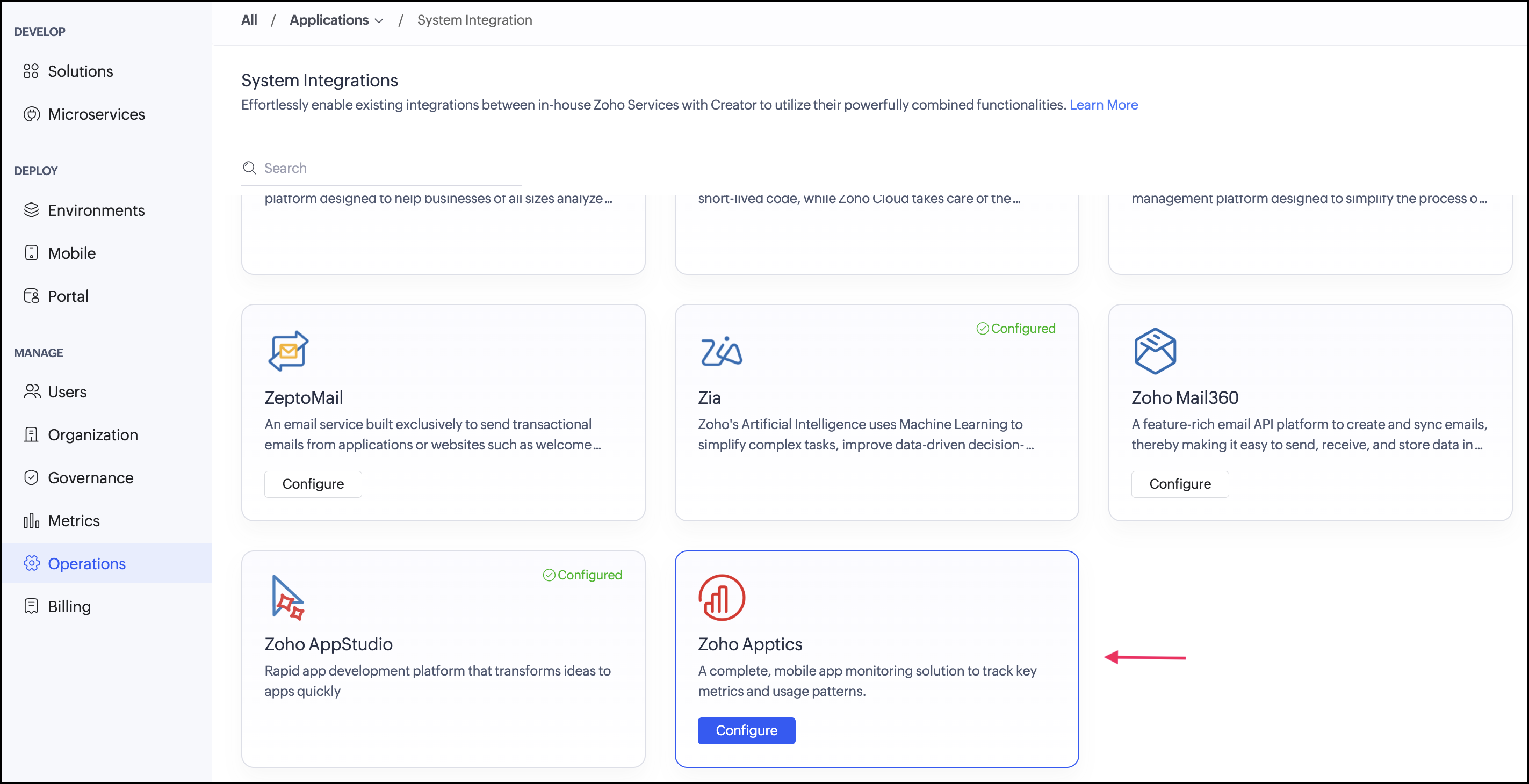Click the ZeptoMail envelope icon

coord(288,351)
